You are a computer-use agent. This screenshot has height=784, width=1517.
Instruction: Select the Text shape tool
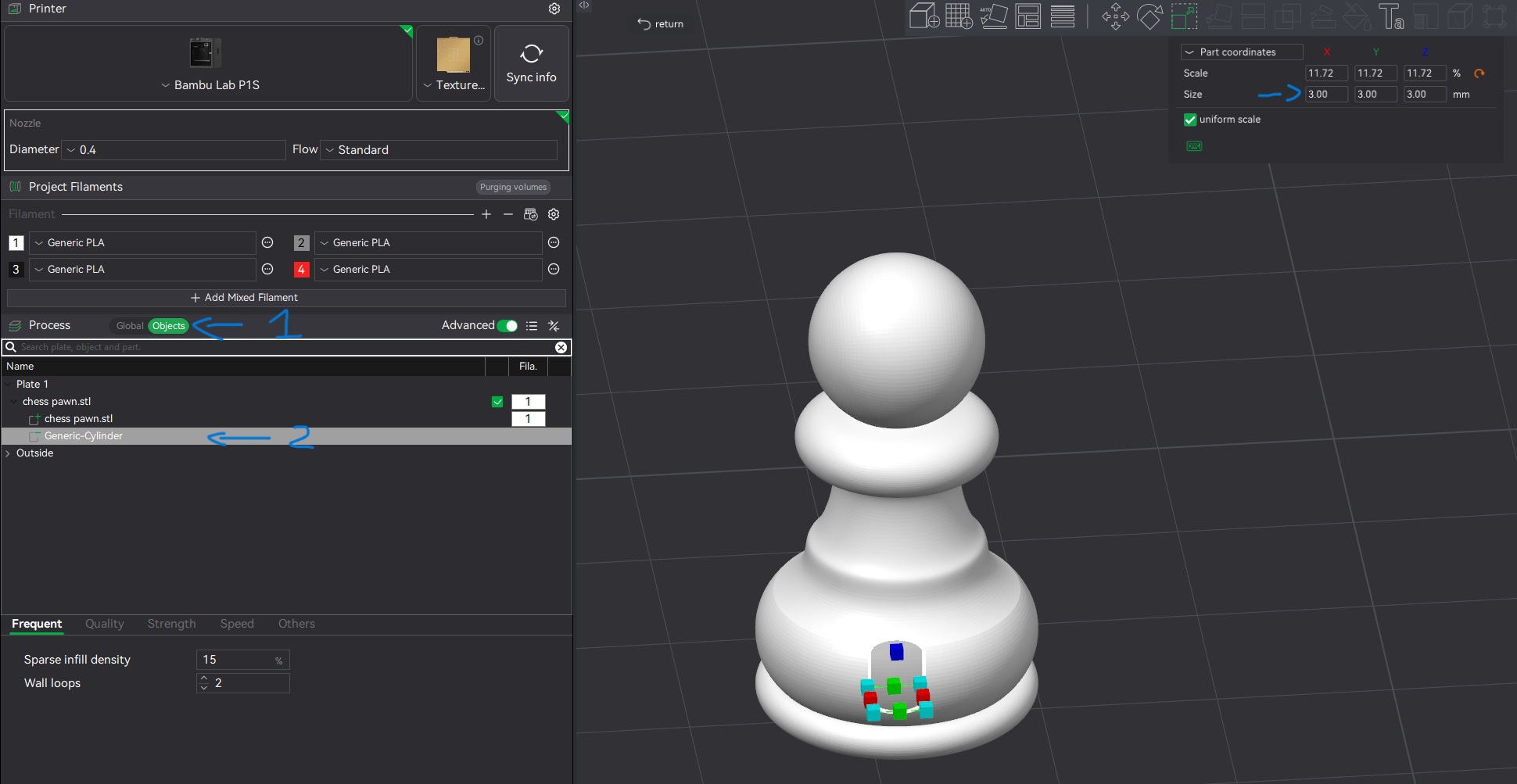coord(1391,16)
